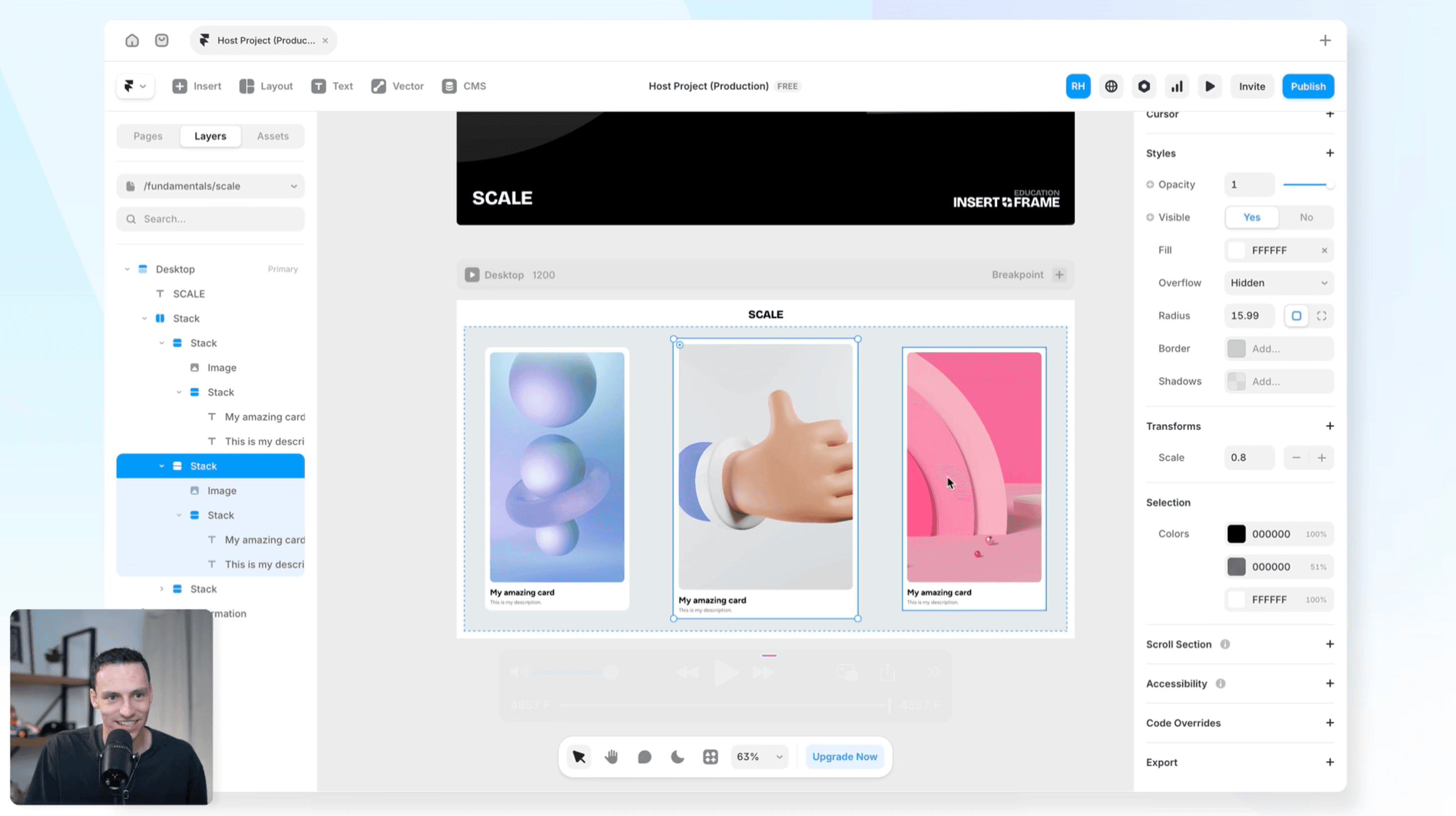Viewport: 1456px width, 816px height.
Task: Select the hand pan tool
Action: pyautogui.click(x=611, y=757)
